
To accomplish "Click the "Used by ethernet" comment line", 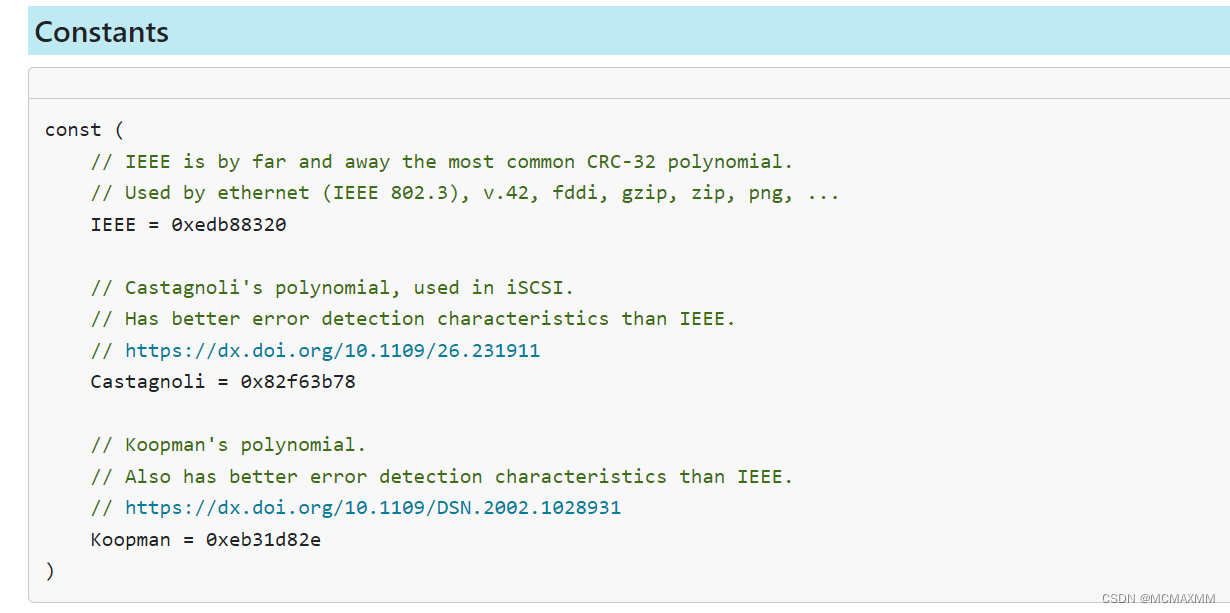I will (x=464, y=193).
